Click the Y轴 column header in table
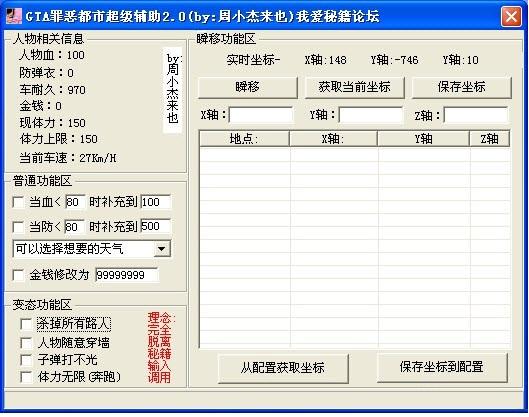 pos(423,139)
